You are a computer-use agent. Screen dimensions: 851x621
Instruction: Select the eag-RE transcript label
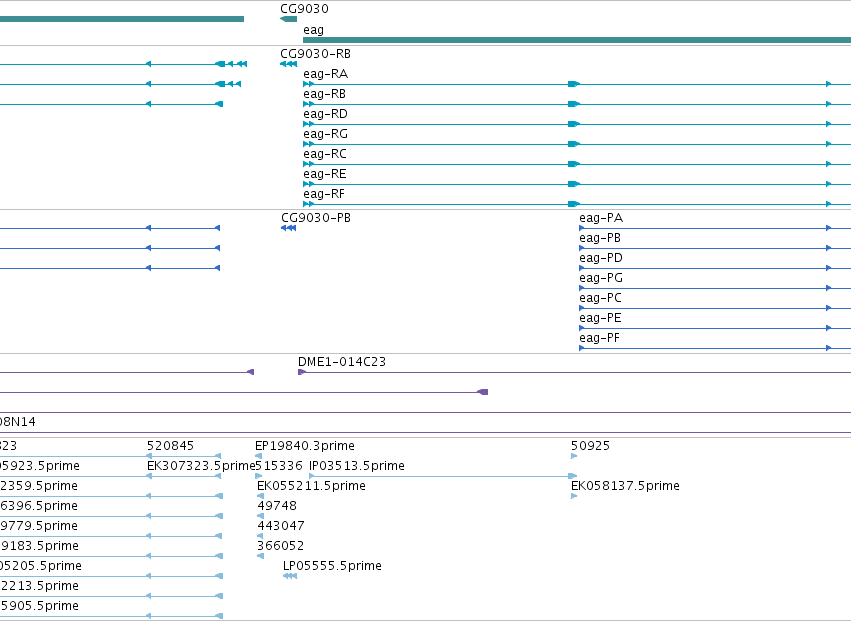[x=325, y=174]
